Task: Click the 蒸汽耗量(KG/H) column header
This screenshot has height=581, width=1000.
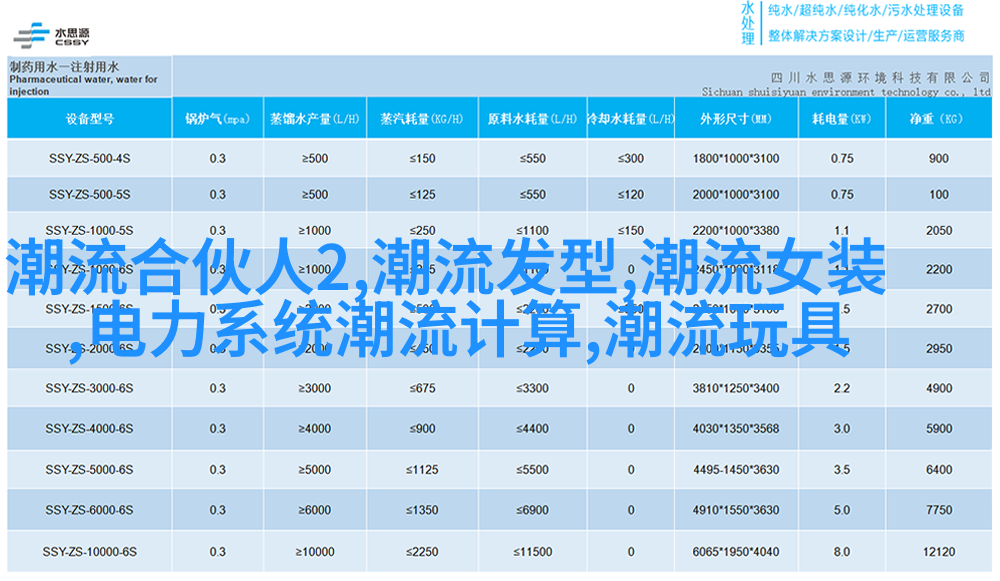Action: (421, 119)
